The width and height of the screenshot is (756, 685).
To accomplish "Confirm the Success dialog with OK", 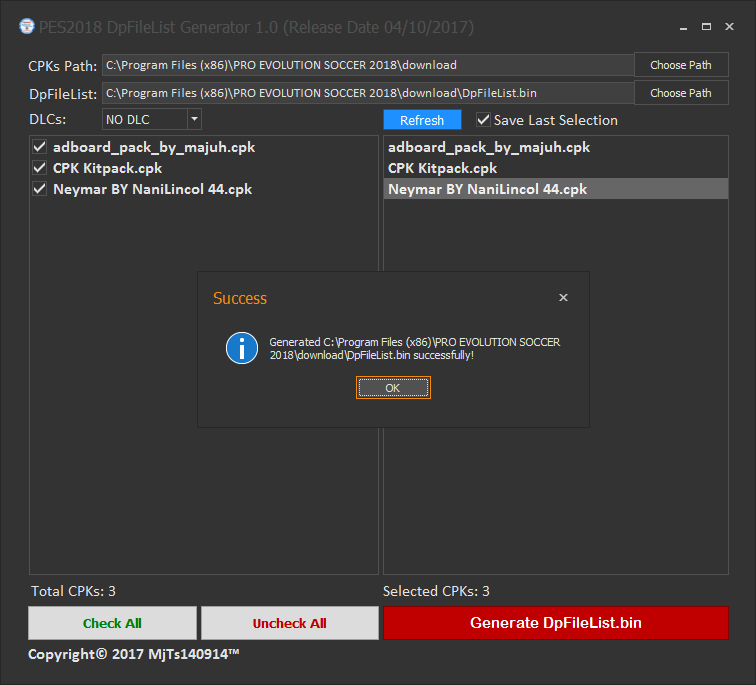I will pyautogui.click(x=393, y=388).
